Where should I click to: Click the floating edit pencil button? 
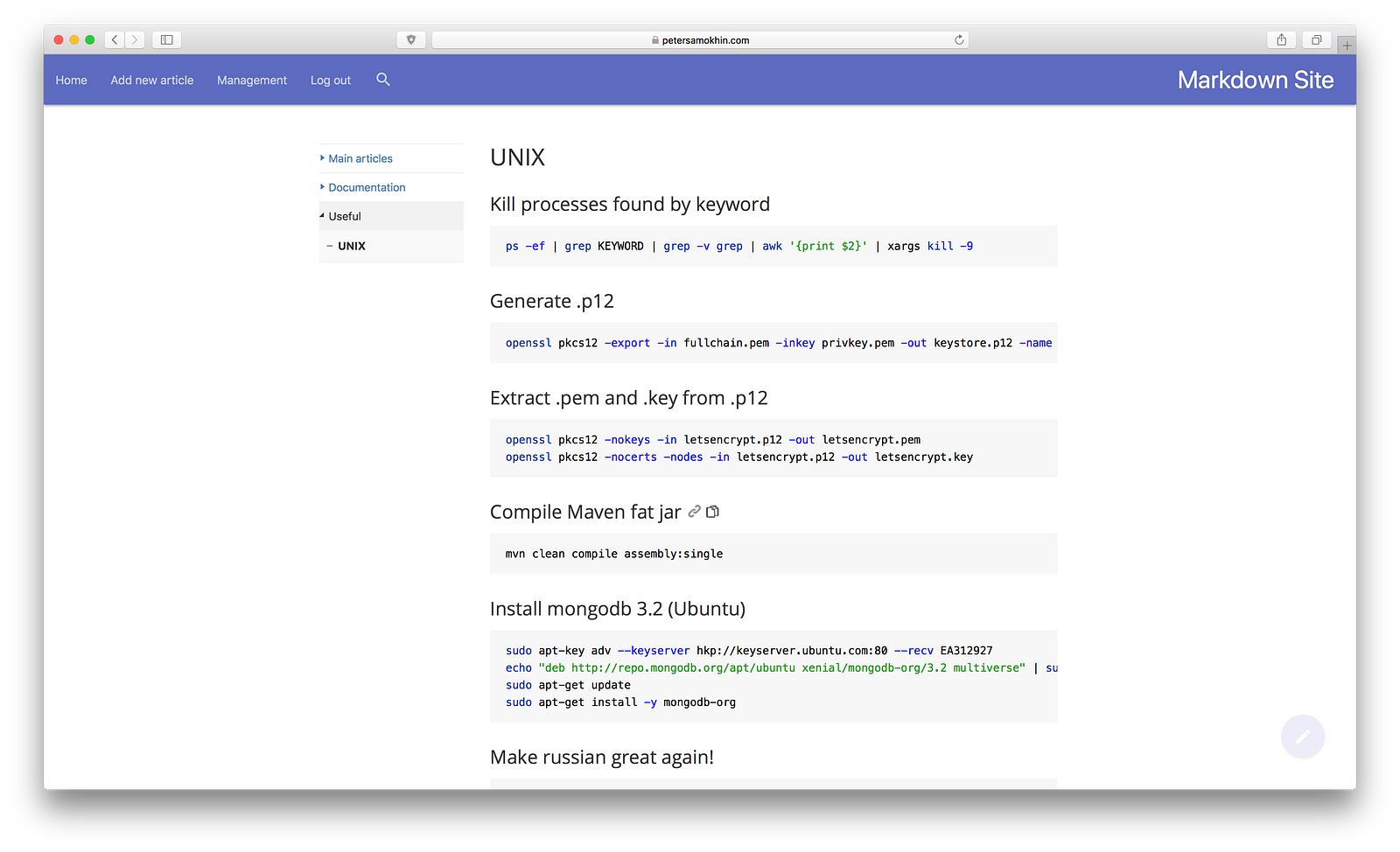pos(1303,737)
